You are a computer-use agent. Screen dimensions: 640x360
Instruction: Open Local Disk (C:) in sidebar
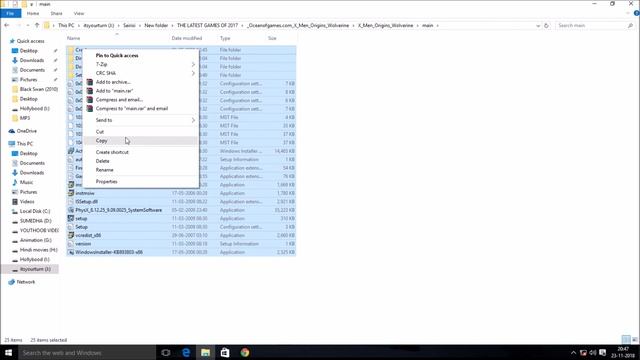tap(35, 211)
